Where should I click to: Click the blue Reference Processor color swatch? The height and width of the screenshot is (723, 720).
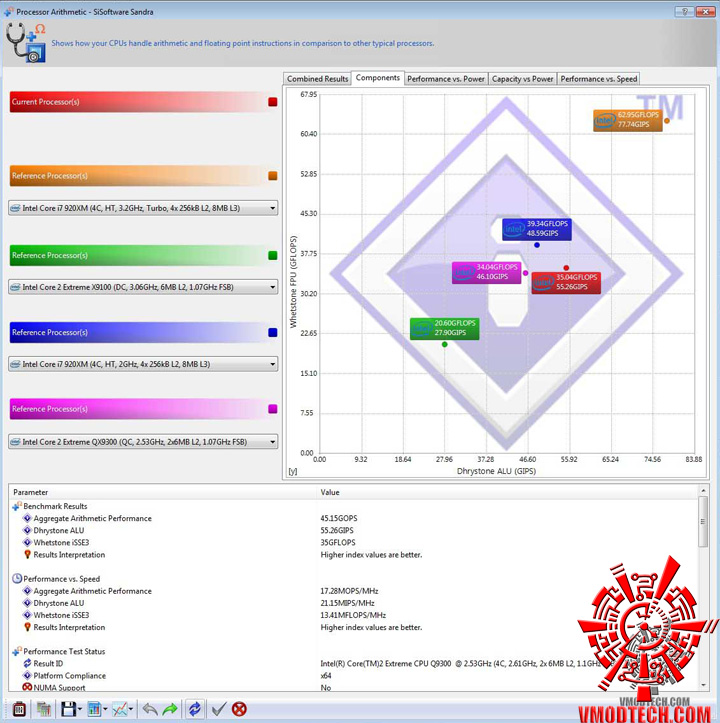pos(273,332)
